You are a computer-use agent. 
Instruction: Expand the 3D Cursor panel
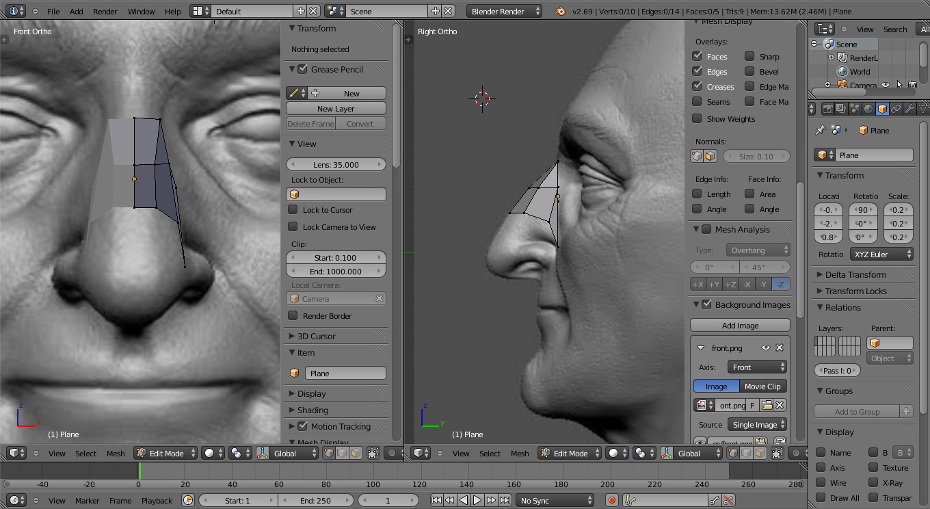tap(291, 336)
